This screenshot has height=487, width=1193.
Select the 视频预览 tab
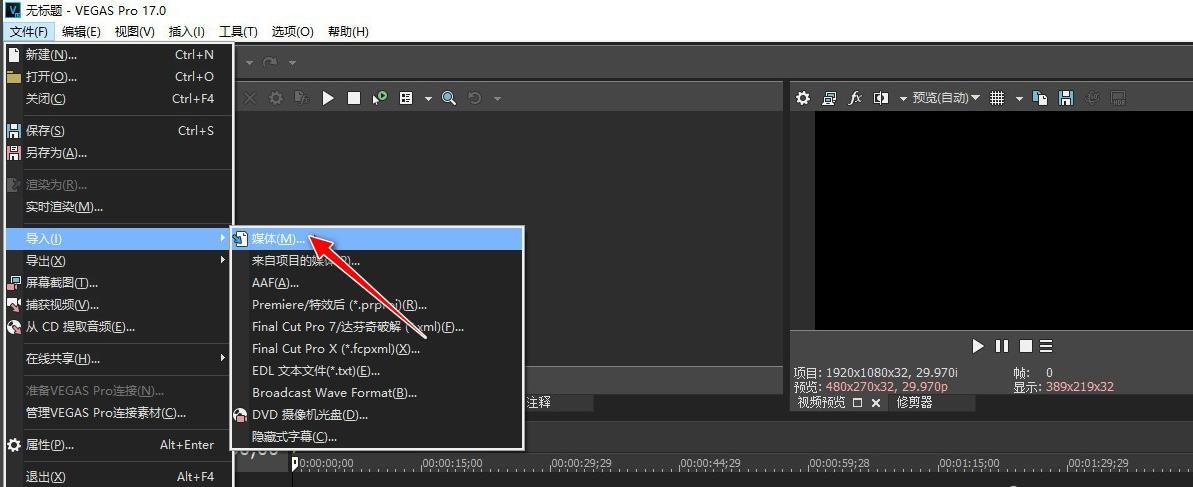click(821, 403)
